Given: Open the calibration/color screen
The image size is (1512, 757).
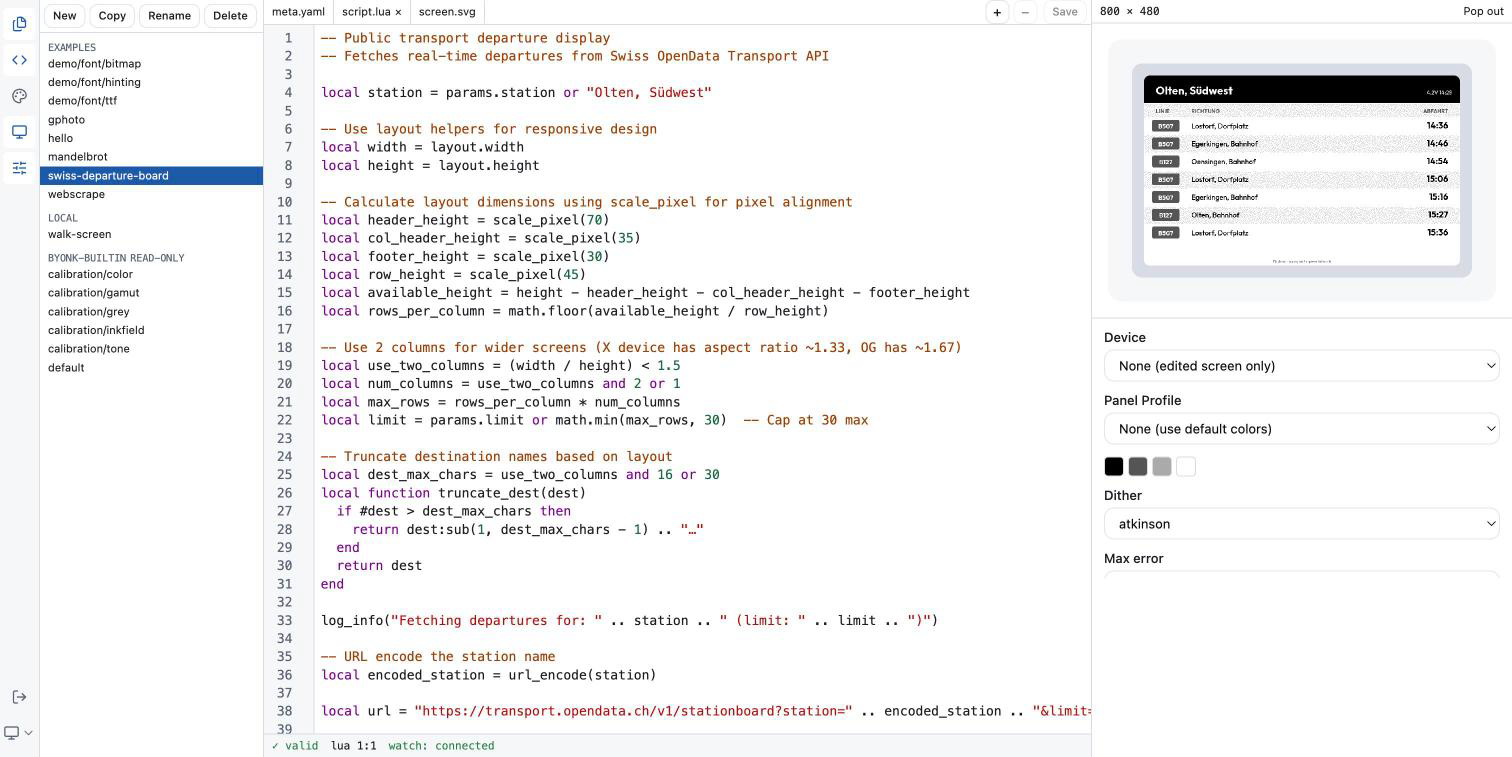Looking at the screenshot, I should point(151,274).
